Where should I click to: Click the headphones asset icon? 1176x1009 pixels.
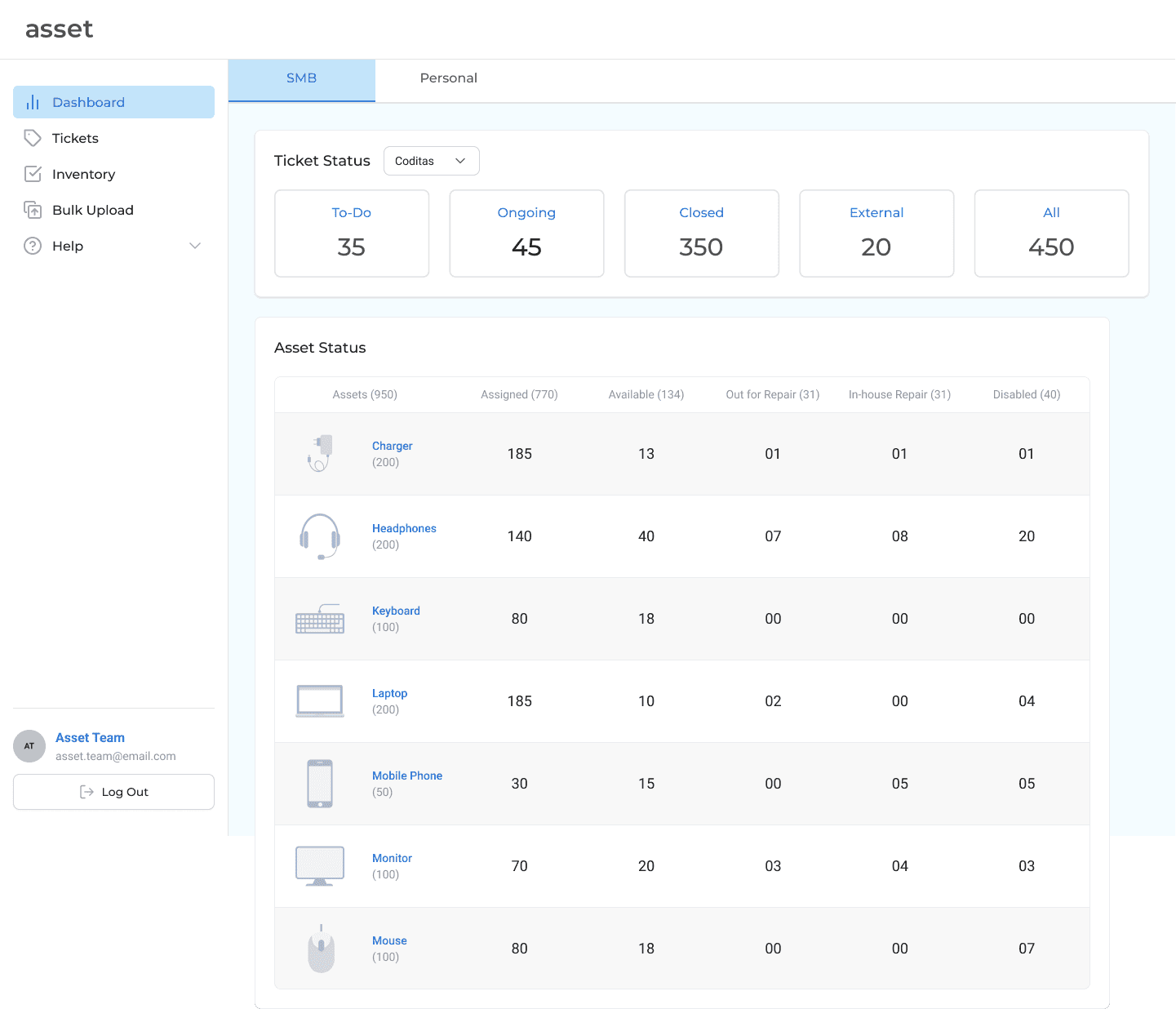(x=320, y=536)
